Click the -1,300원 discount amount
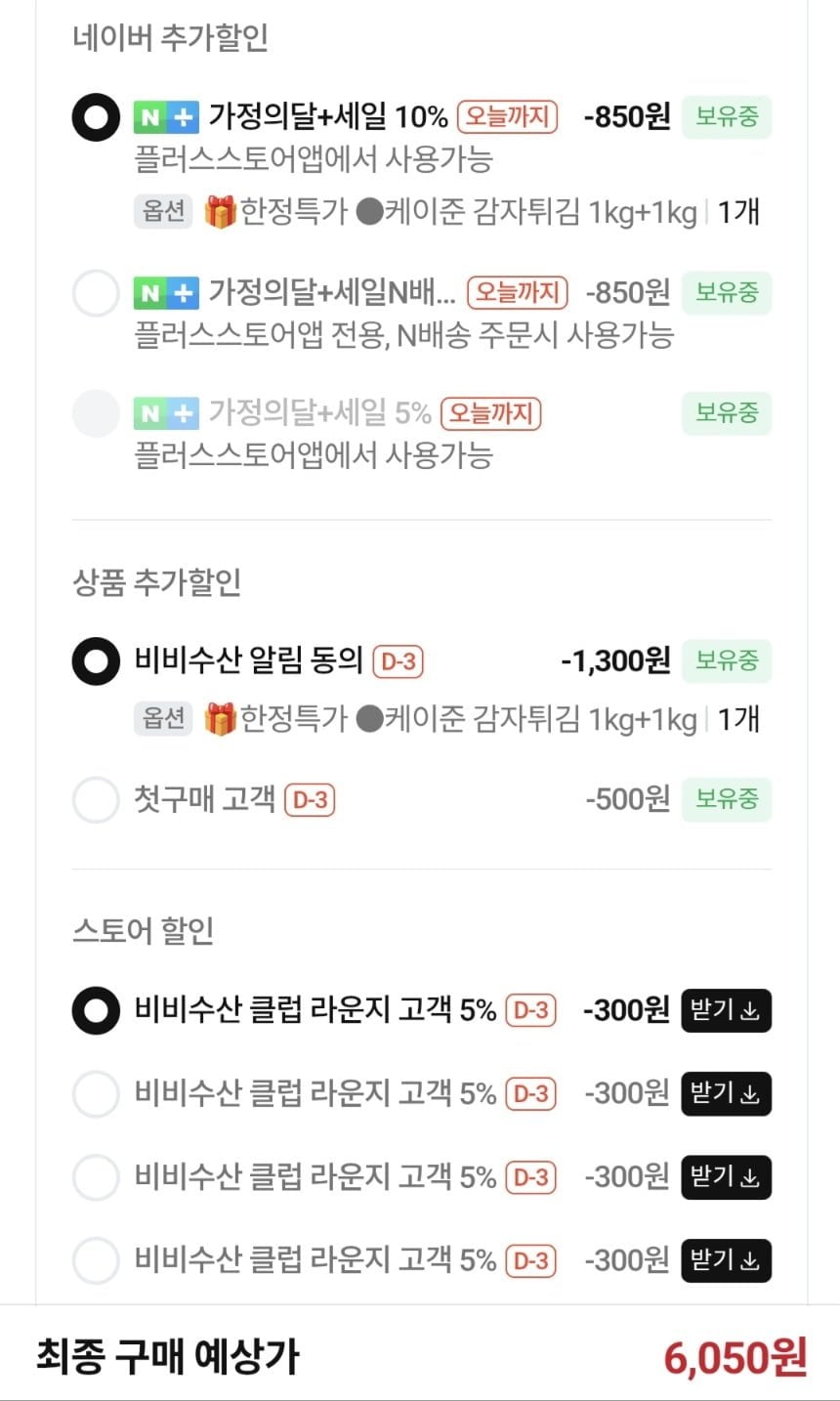The image size is (840, 1401). click(615, 661)
